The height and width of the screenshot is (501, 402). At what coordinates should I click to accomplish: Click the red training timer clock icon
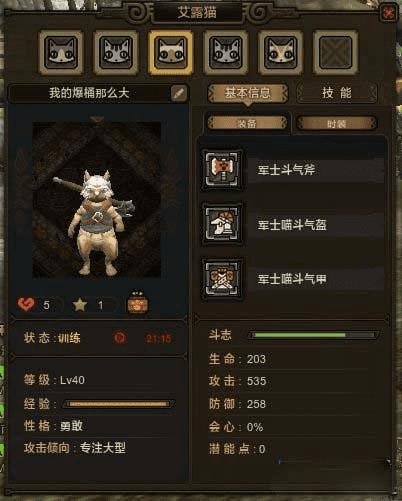pyautogui.click(x=120, y=338)
